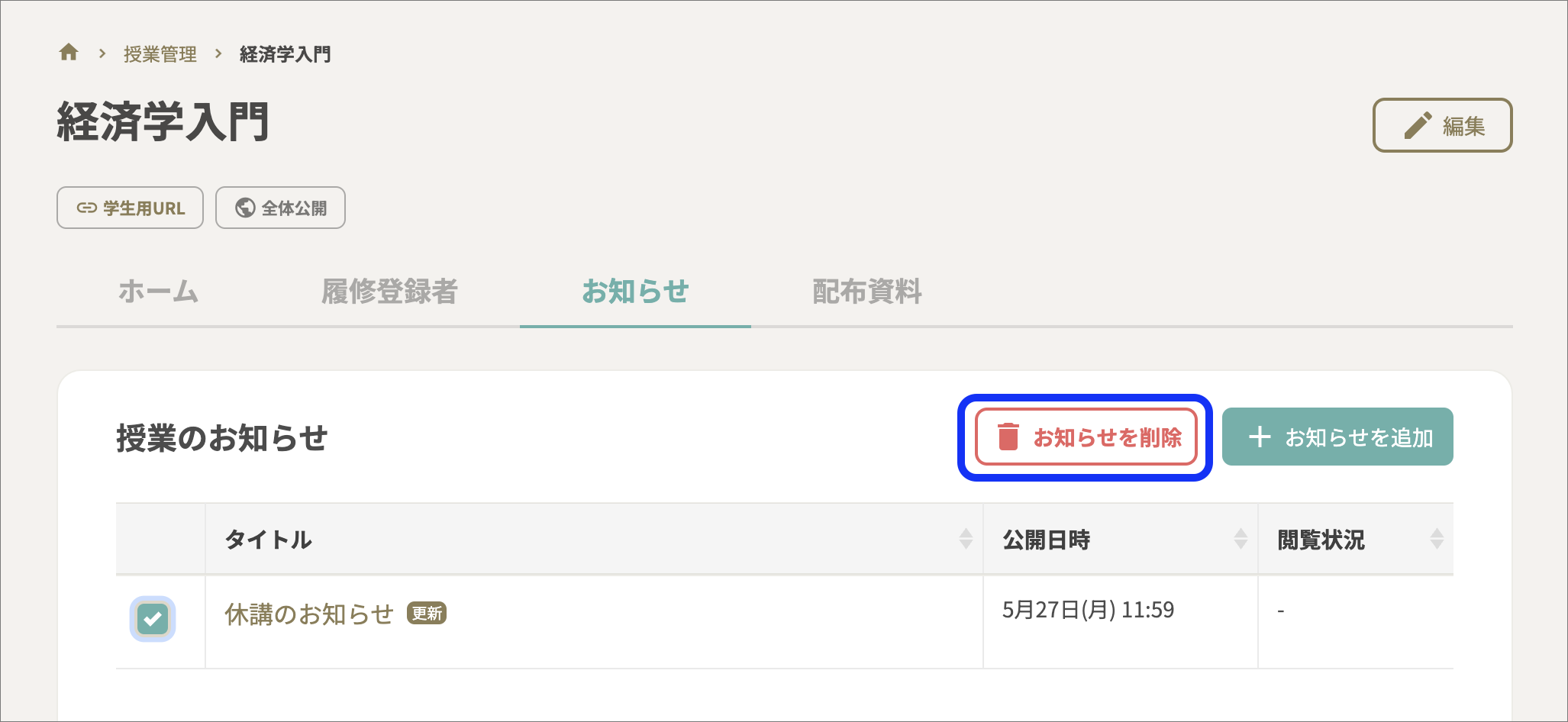The height and width of the screenshot is (722, 1568).
Task: Click the trash icon for お知らせを削除
Action: coord(1008,437)
